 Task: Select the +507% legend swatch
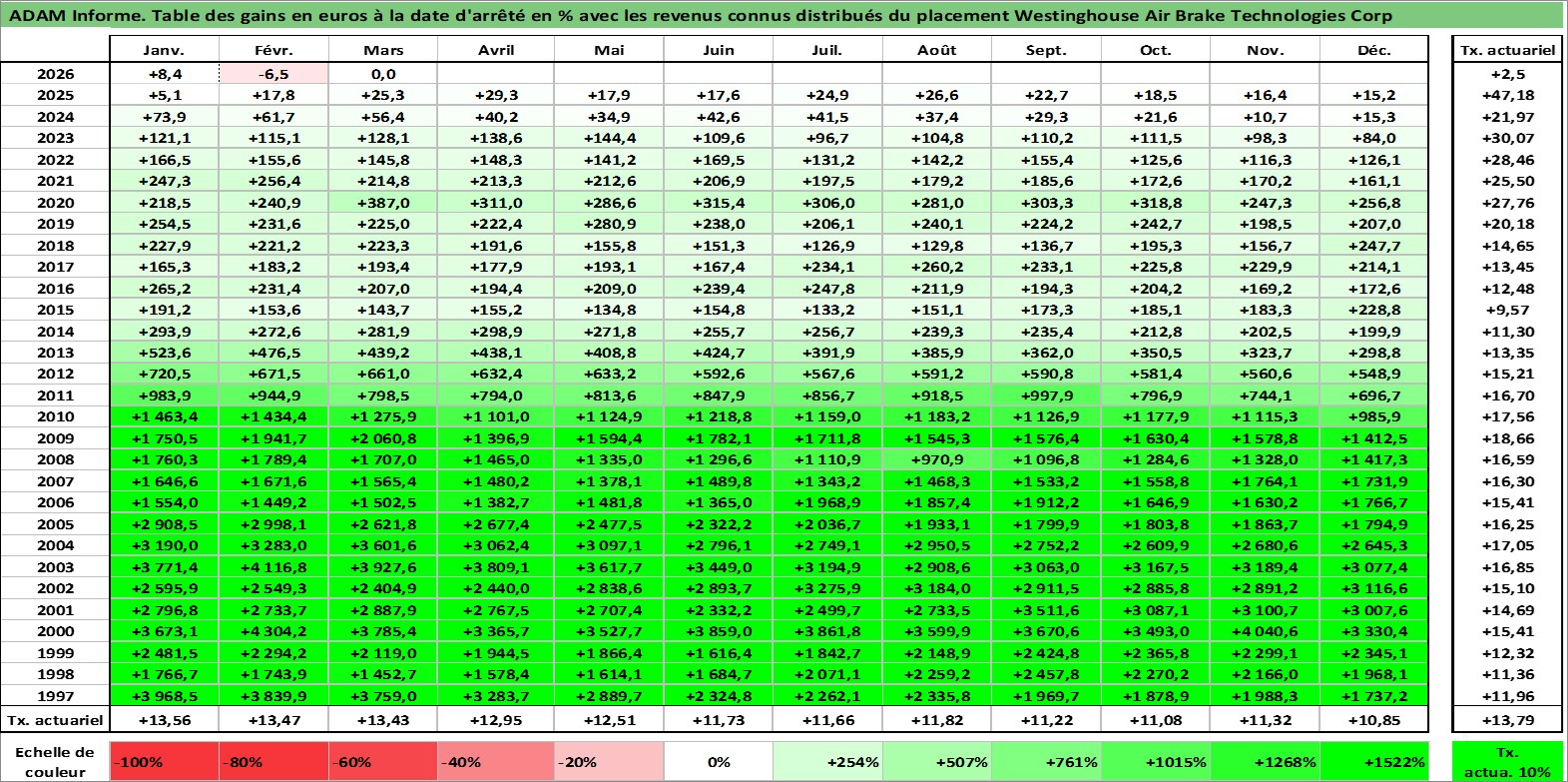point(936,761)
